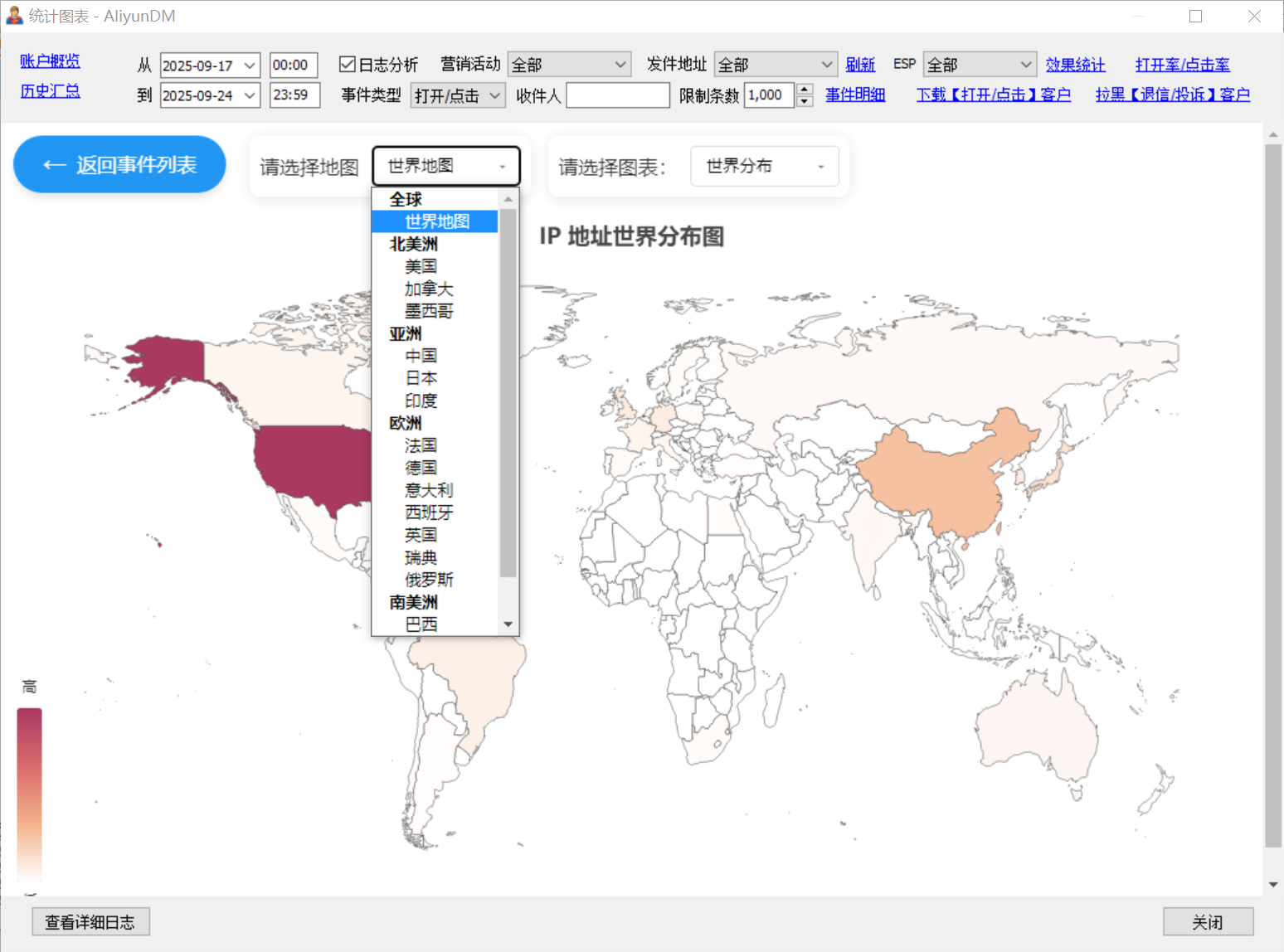Click the 收件人 input field
This screenshot has height=952, width=1284.
click(617, 95)
